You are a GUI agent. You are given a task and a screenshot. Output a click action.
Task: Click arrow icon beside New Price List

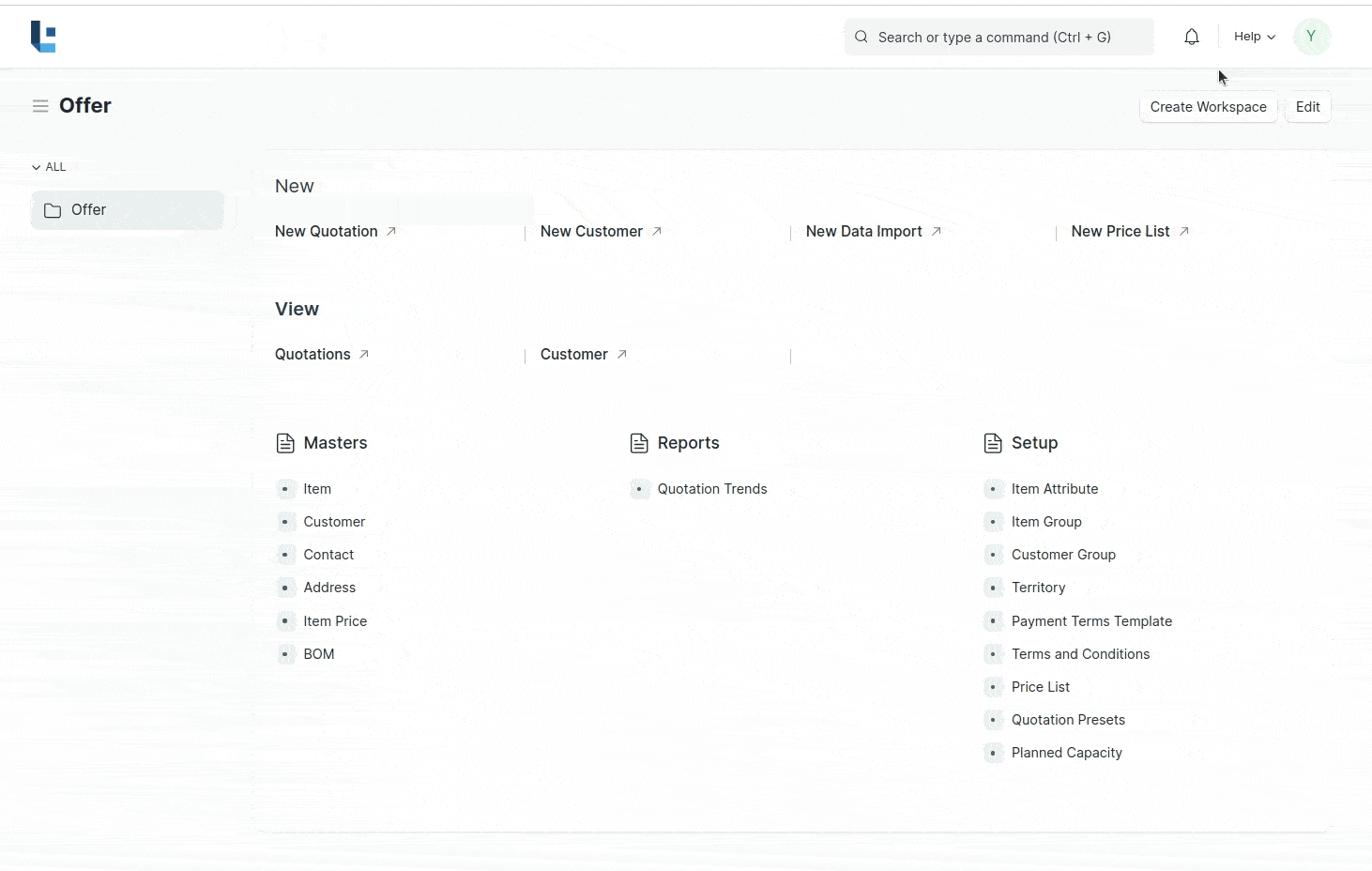1184,231
